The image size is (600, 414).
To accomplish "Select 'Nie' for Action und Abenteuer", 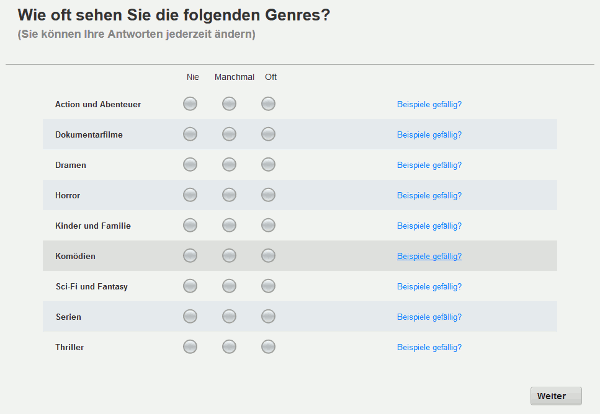I will [190, 104].
